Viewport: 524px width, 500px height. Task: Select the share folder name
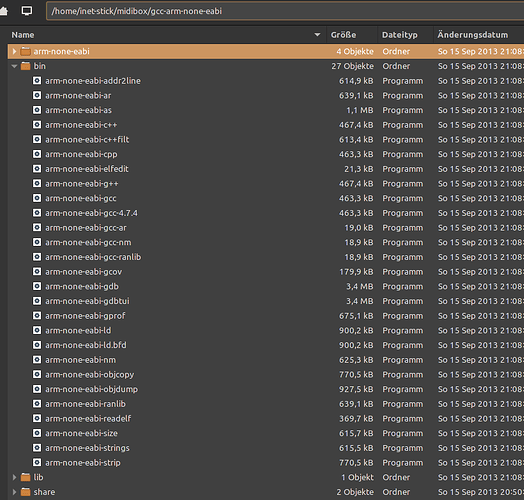[x=44, y=492]
